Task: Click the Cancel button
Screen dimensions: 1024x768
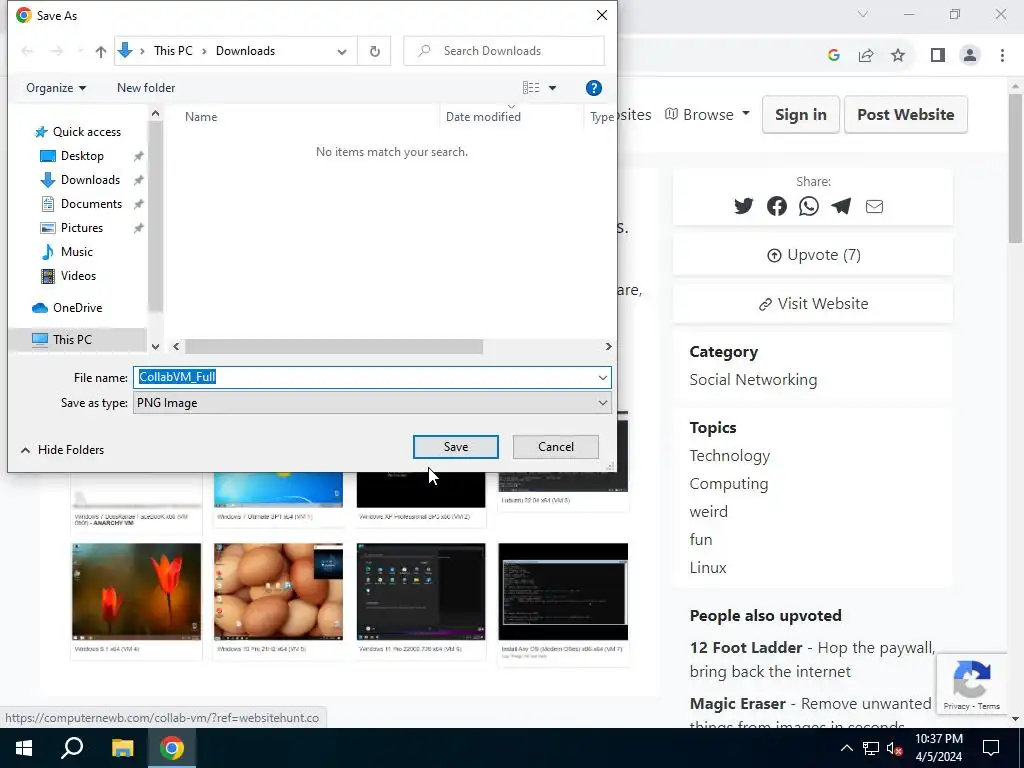Action: [x=556, y=447]
